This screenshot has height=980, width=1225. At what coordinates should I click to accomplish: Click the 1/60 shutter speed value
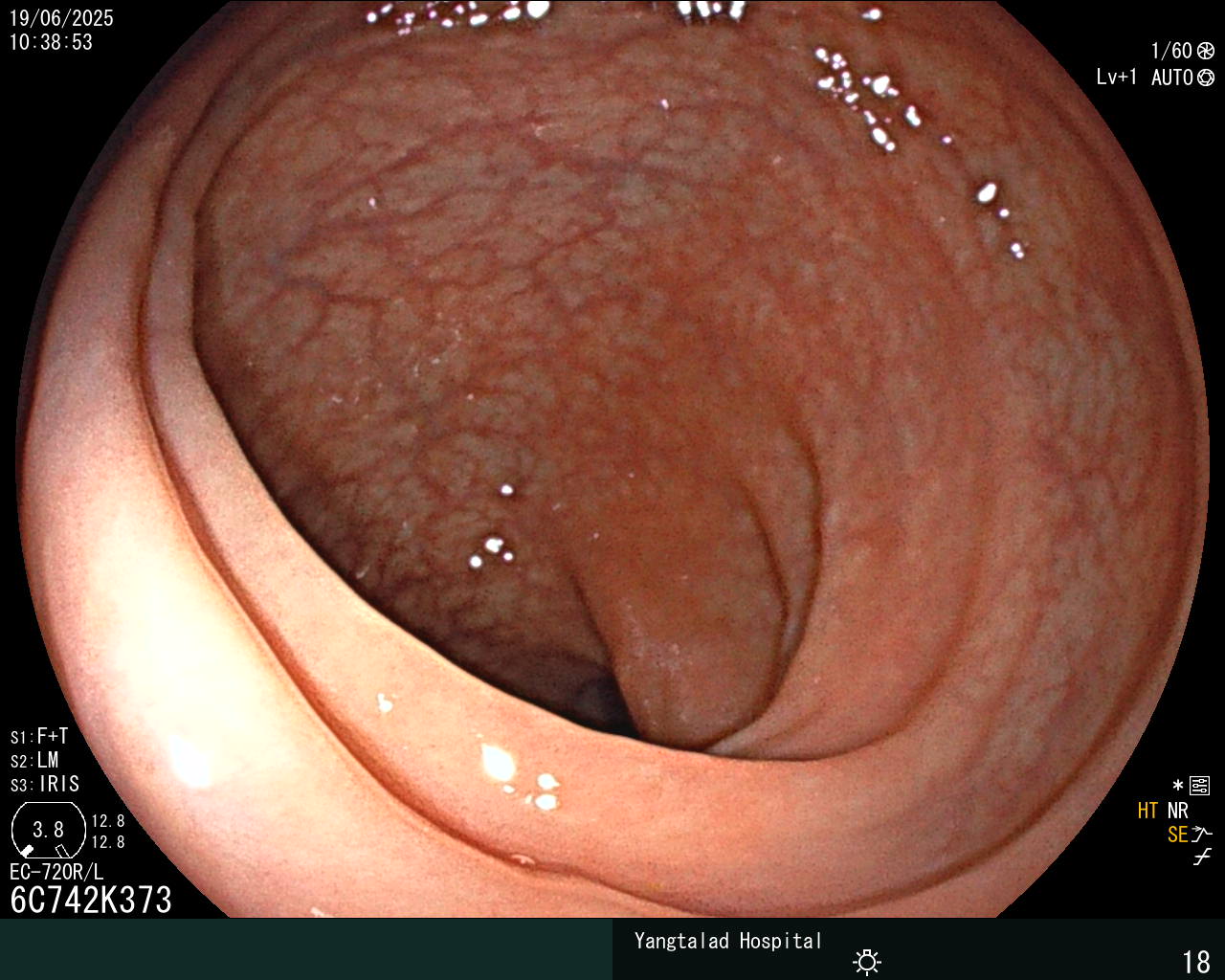(1171, 51)
